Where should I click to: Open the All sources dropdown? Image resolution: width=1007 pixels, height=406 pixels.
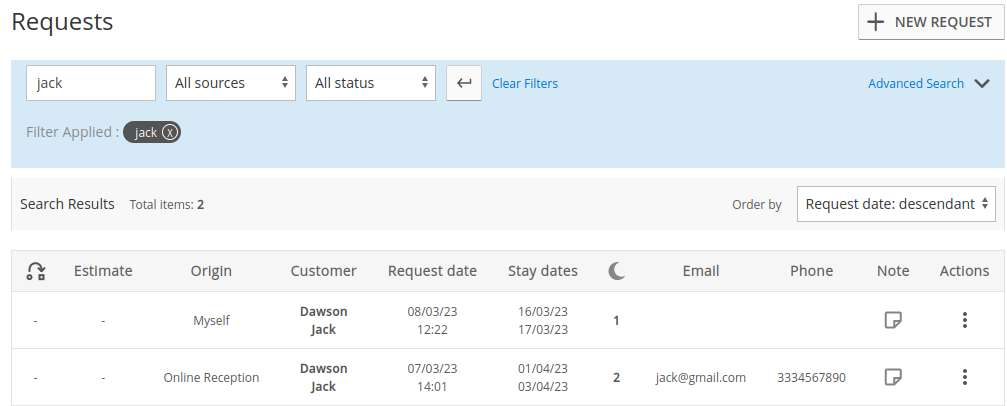pos(231,83)
